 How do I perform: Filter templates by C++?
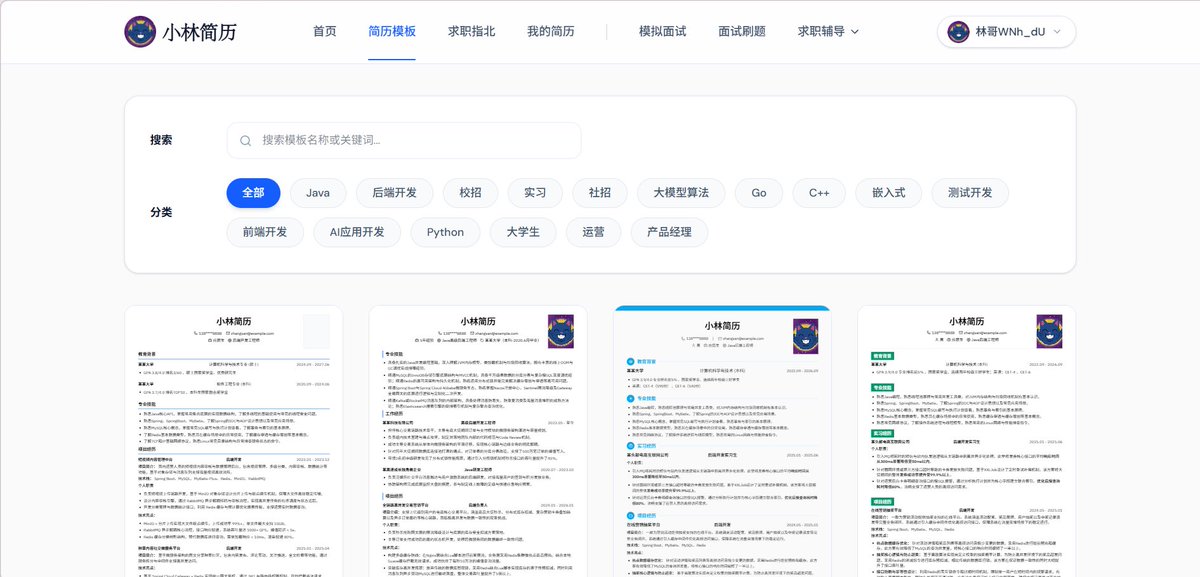(x=819, y=193)
